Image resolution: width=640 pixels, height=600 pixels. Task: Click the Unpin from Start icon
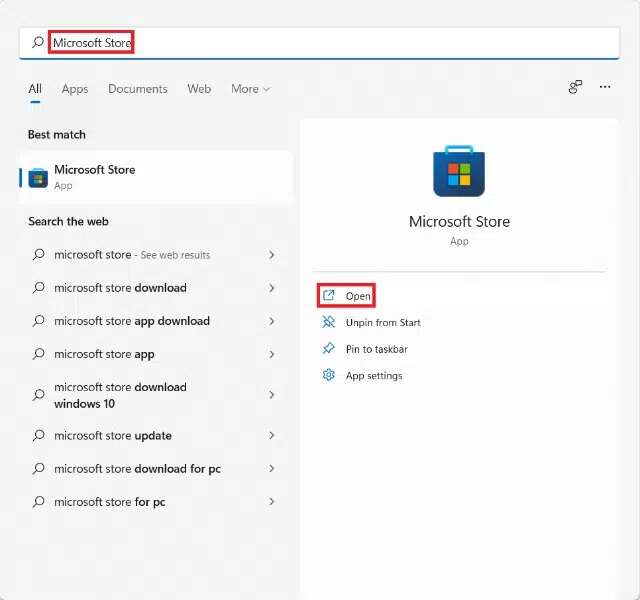329,322
